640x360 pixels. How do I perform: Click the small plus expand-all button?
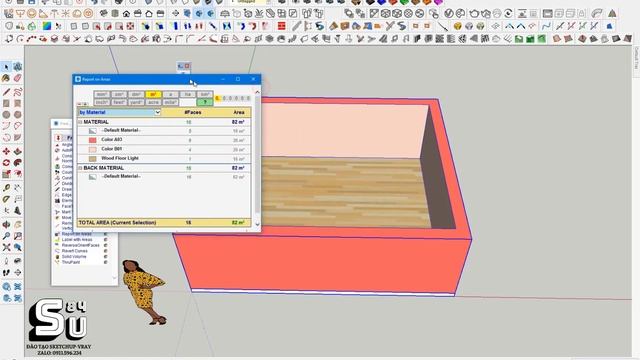coord(85,104)
